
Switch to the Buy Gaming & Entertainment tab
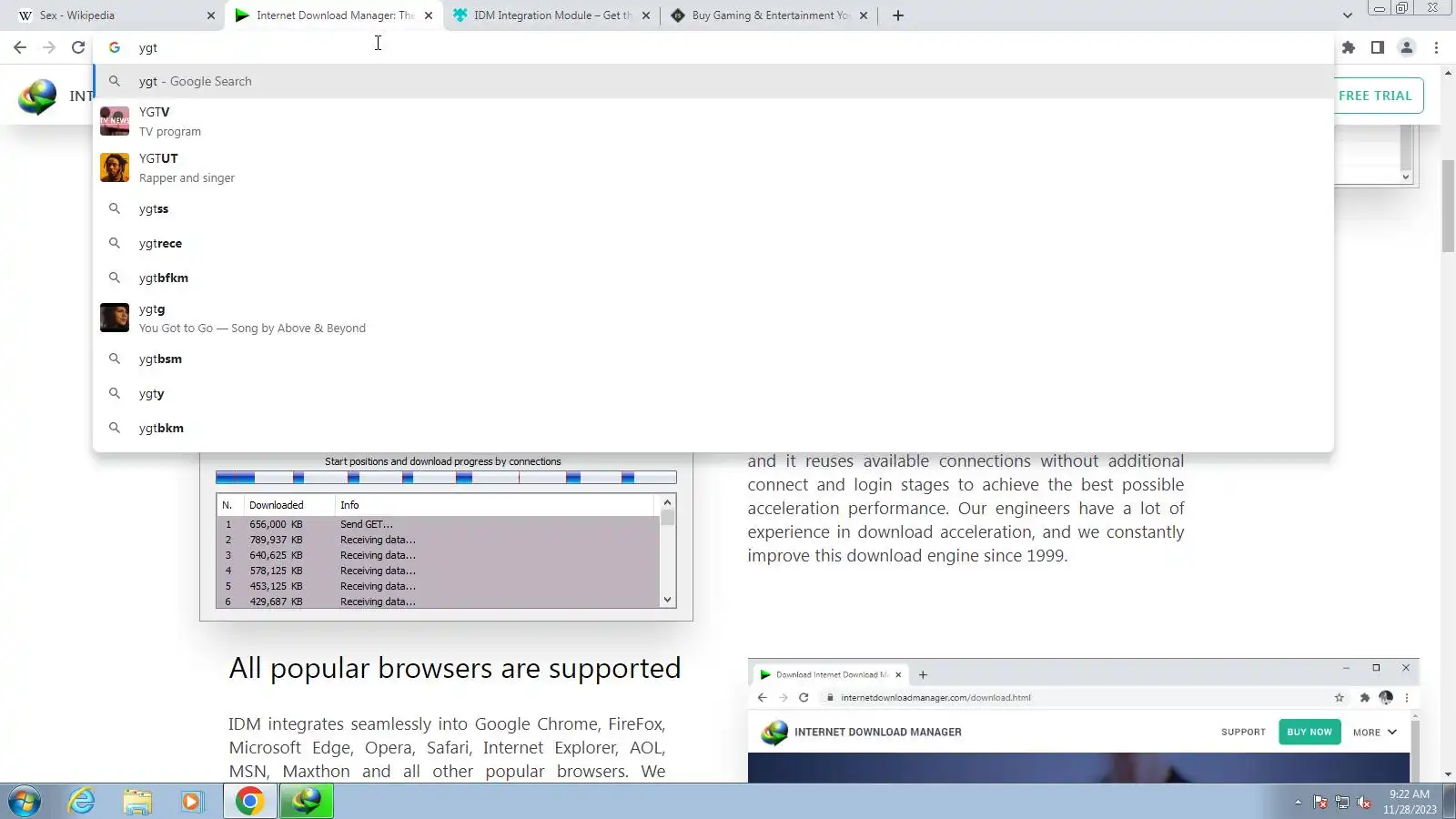(x=769, y=15)
